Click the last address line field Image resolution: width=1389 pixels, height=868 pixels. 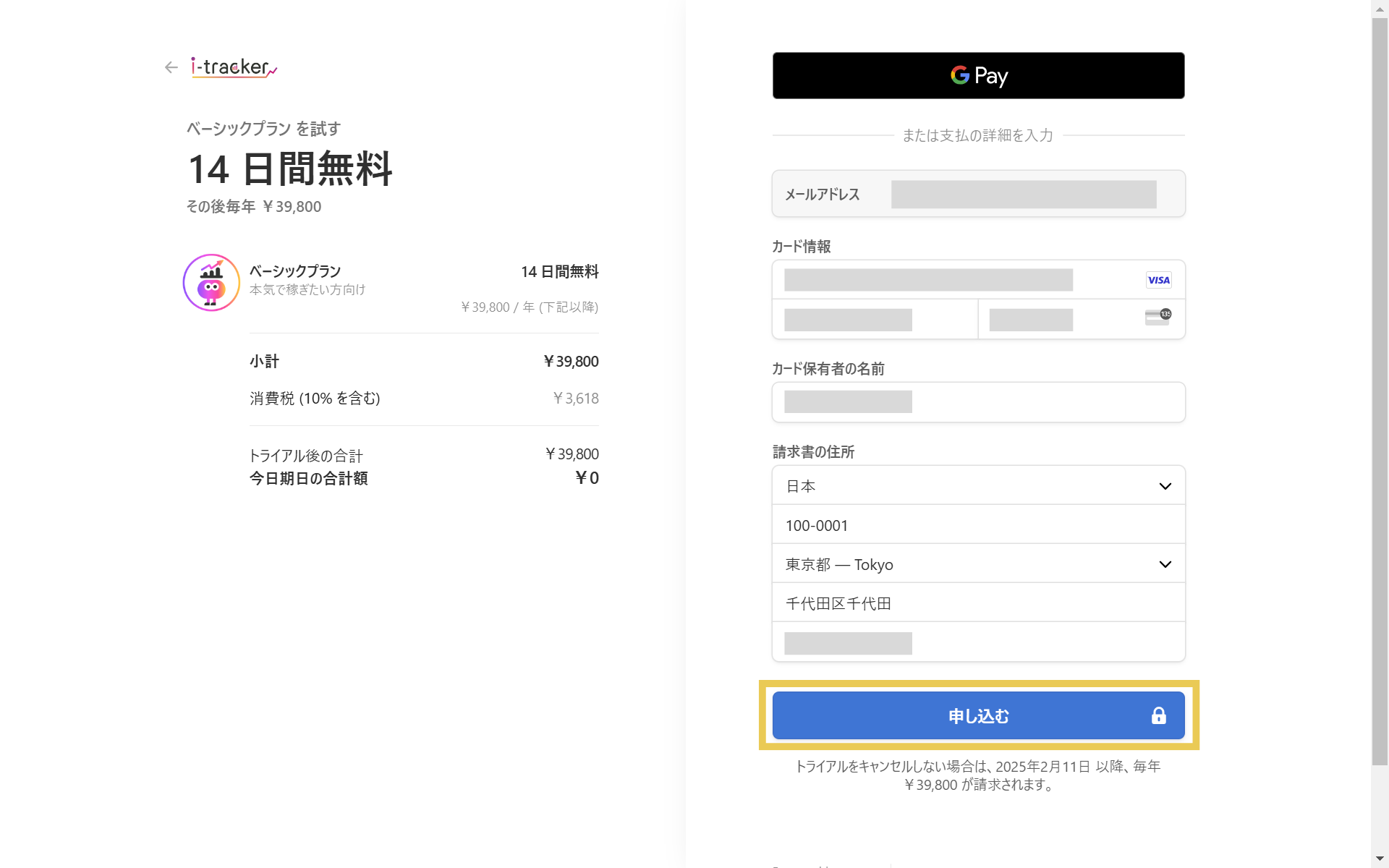(978, 642)
